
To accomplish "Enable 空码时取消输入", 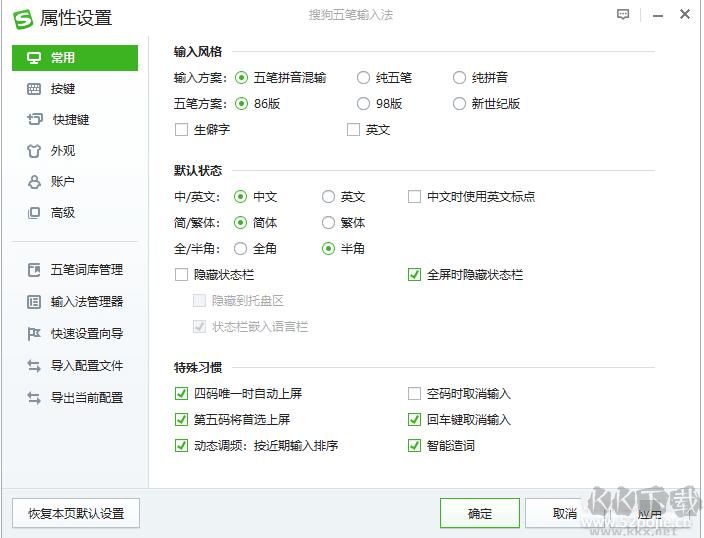I will (x=414, y=394).
